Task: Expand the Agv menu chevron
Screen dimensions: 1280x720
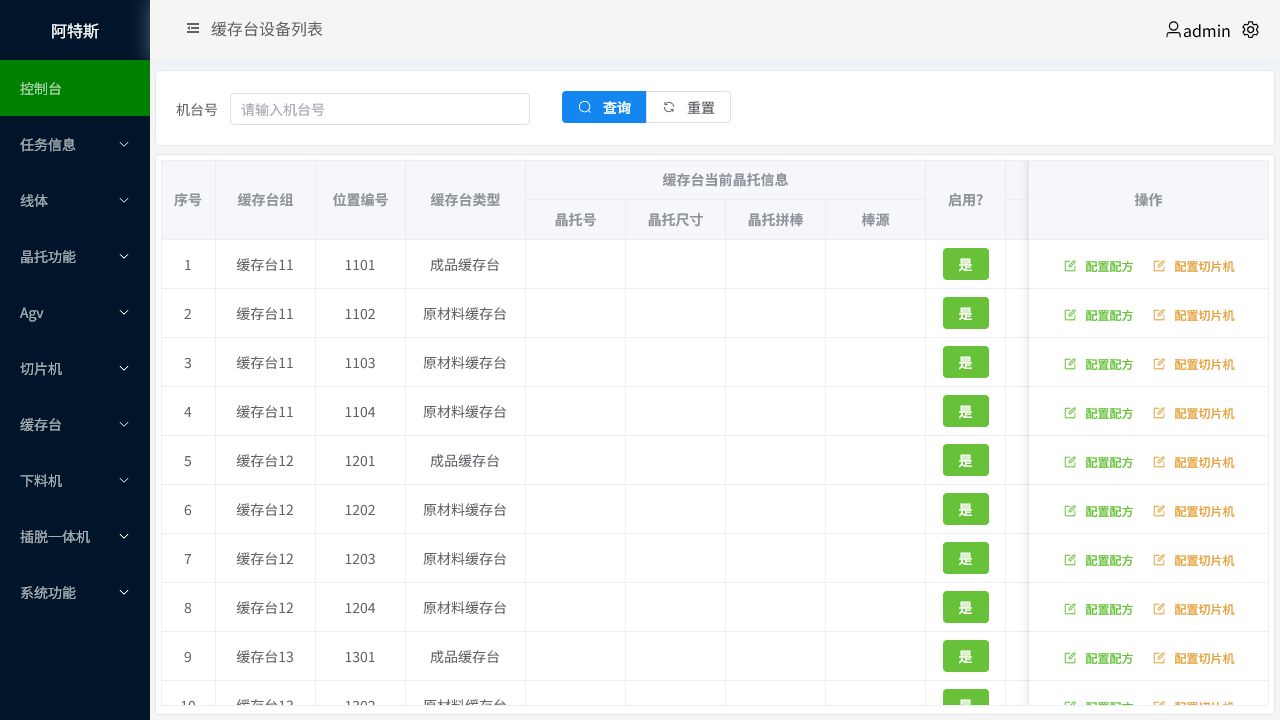Action: [x=124, y=312]
